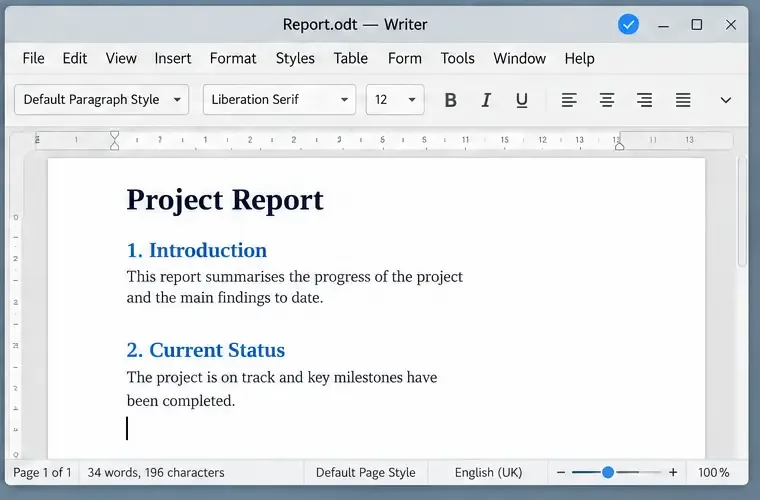
Task: Click the 100% zoom level
Action: pyautogui.click(x=713, y=472)
